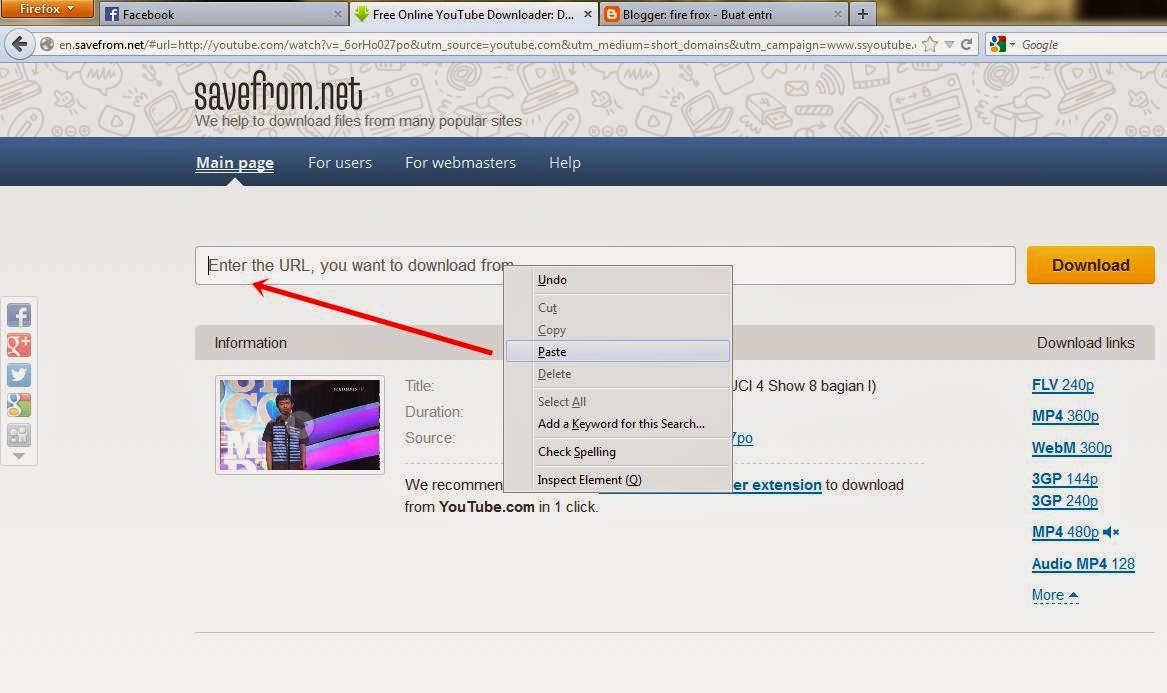The height and width of the screenshot is (693, 1167).
Task: Click the orange Download button
Action: 1090,265
